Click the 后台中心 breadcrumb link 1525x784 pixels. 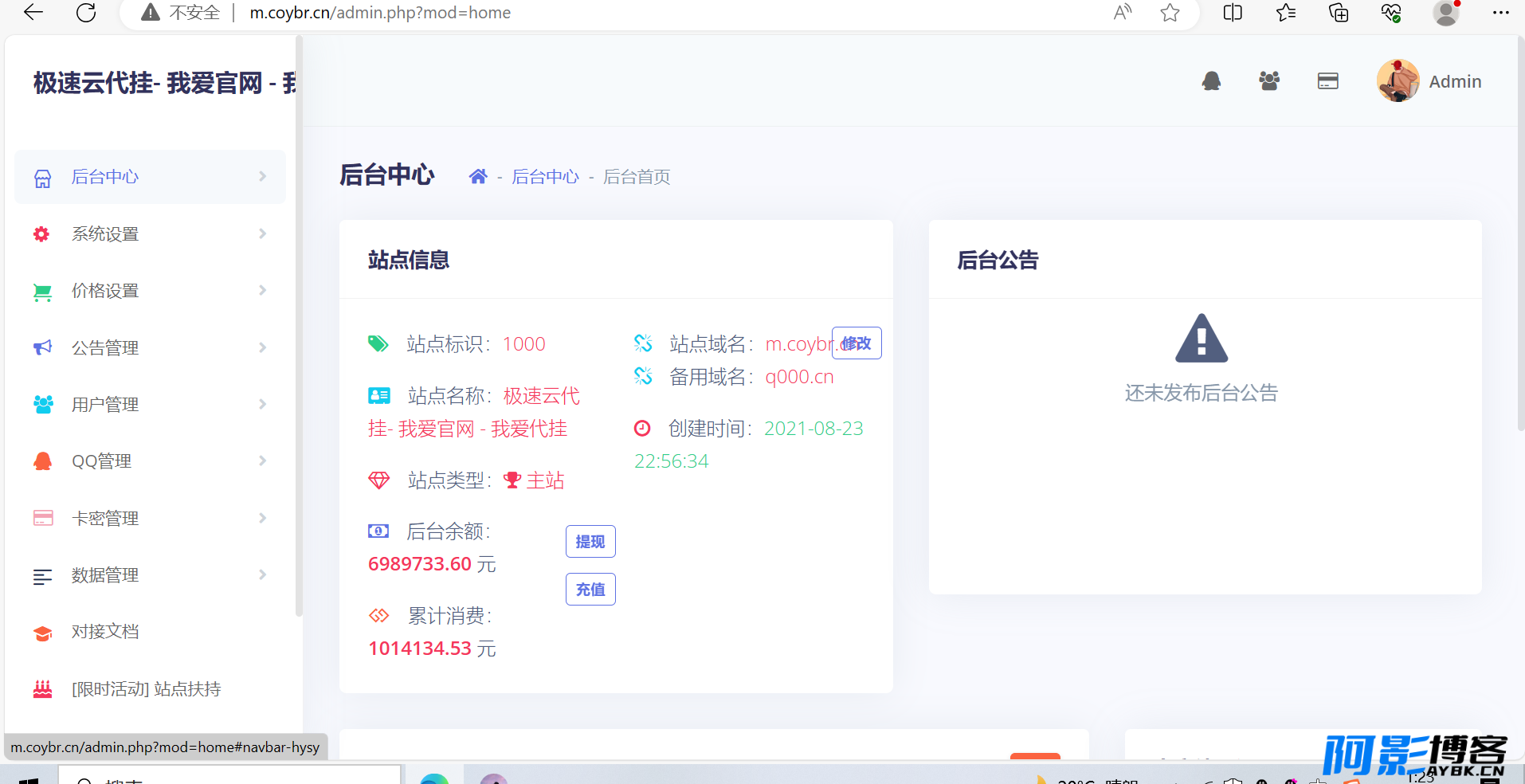545,177
